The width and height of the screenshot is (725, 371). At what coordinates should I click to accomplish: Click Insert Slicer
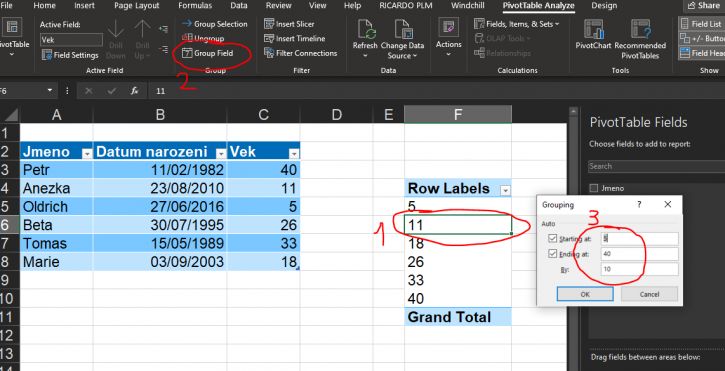pyautogui.click(x=289, y=24)
